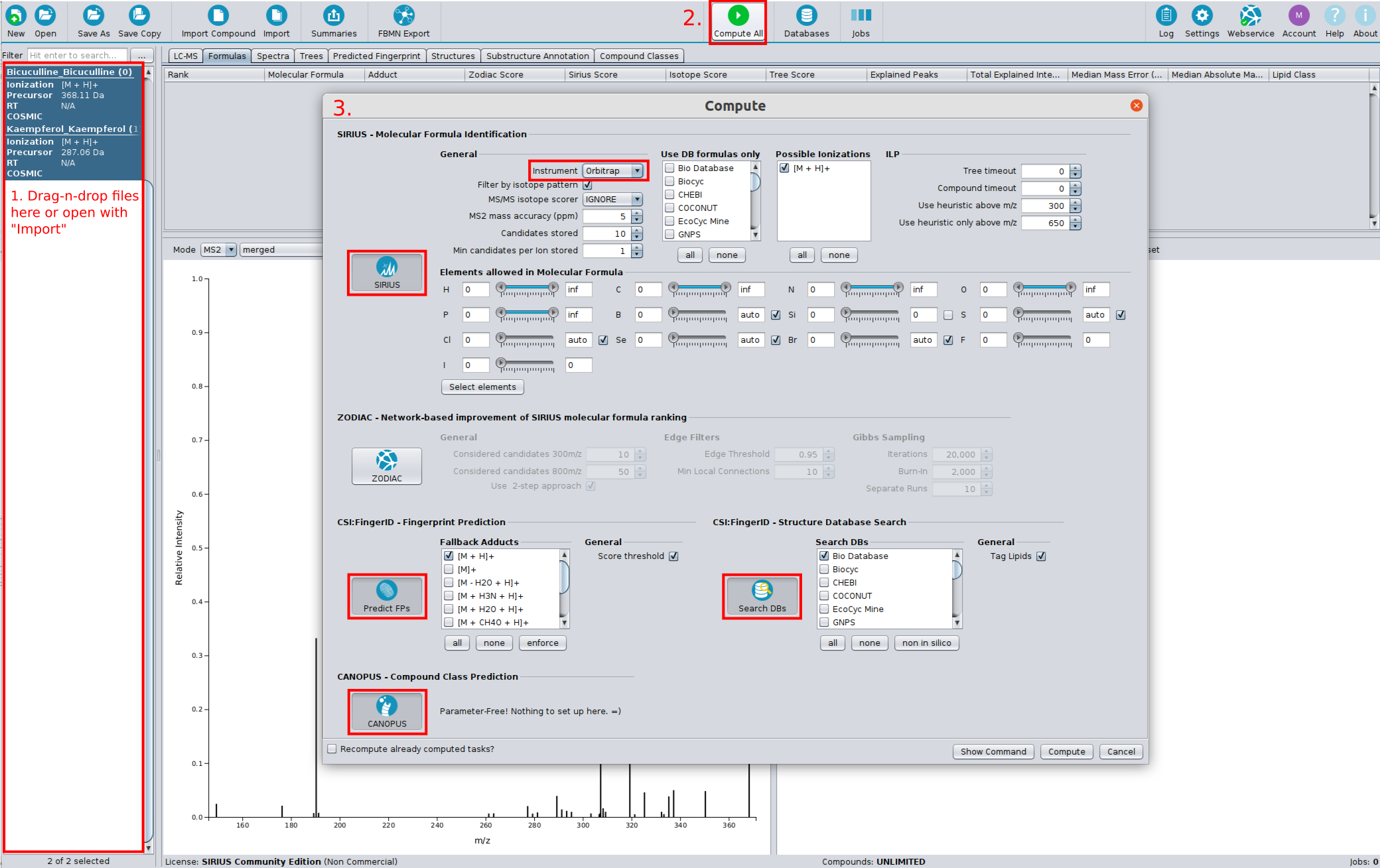
Task: Open the Structures tab
Action: 453,56
